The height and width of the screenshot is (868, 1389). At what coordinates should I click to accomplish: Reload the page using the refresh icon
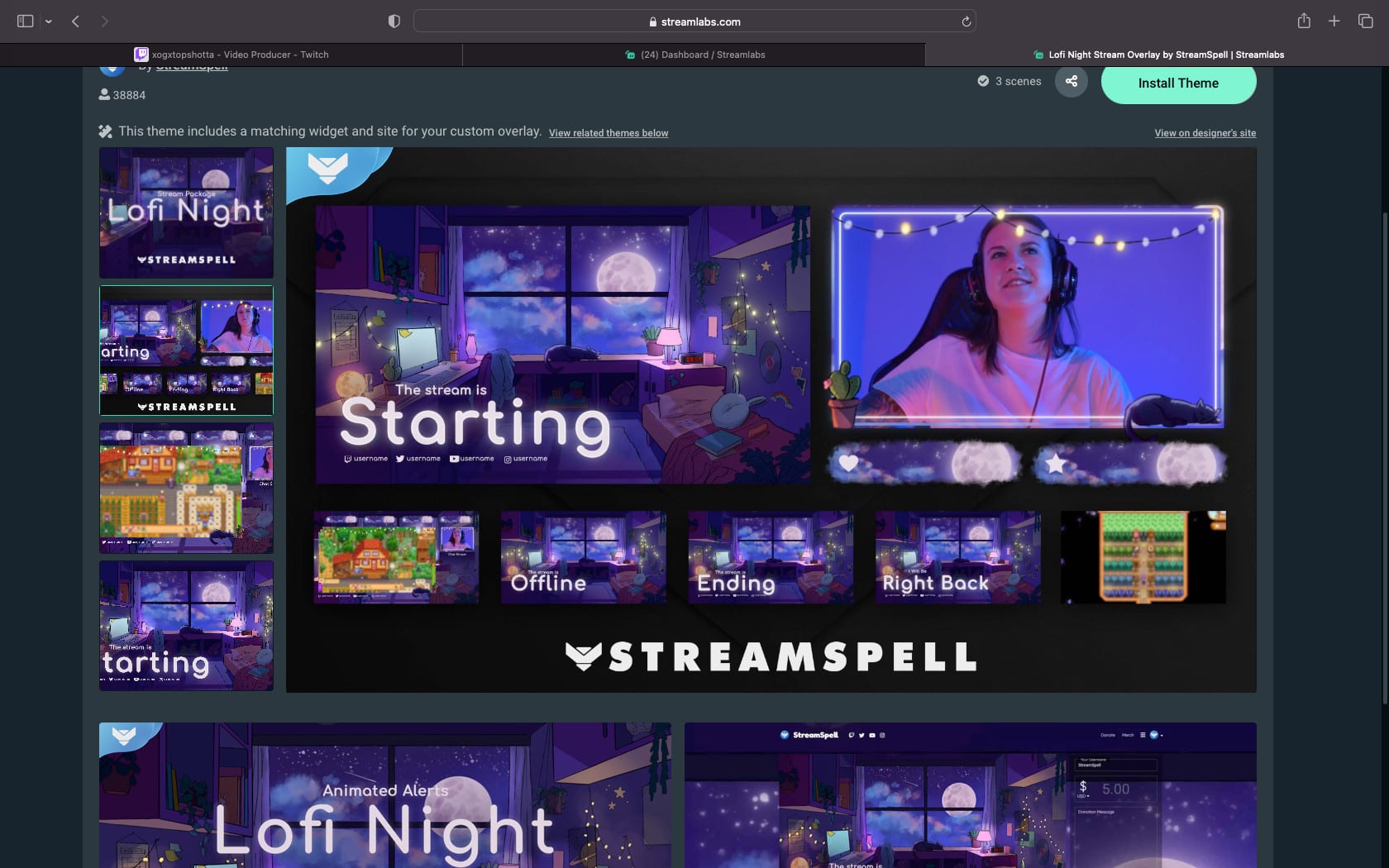[966, 21]
